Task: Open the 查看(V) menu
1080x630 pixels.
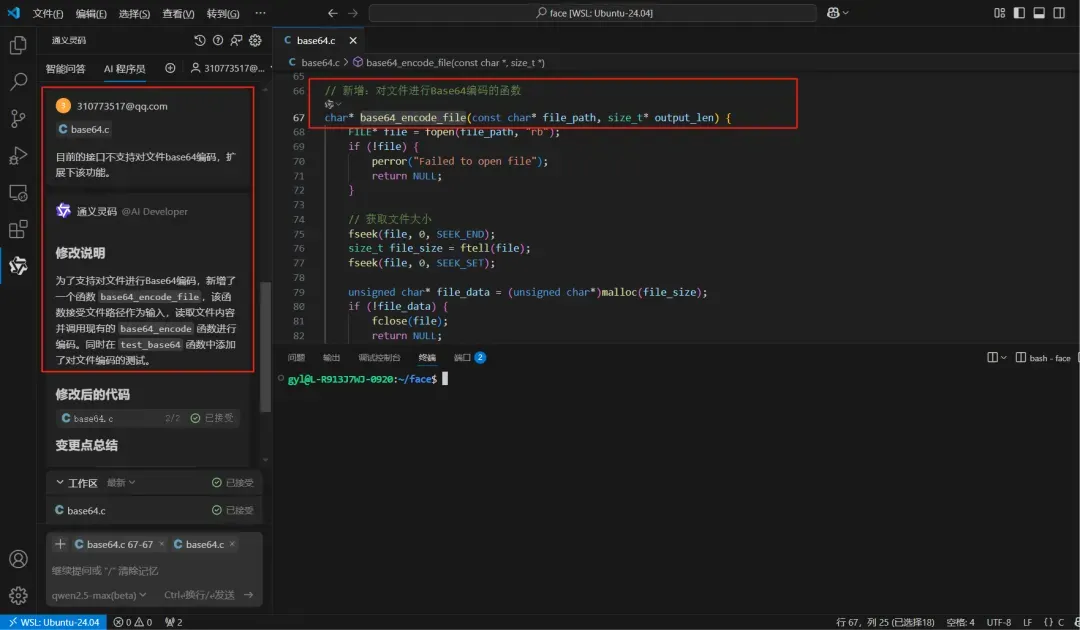Action: [x=179, y=14]
